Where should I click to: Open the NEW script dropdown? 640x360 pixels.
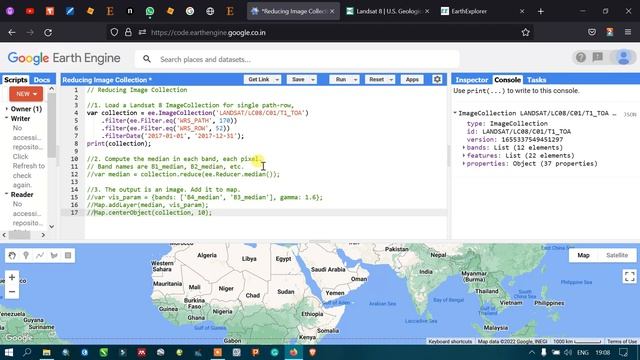[x=26, y=94]
